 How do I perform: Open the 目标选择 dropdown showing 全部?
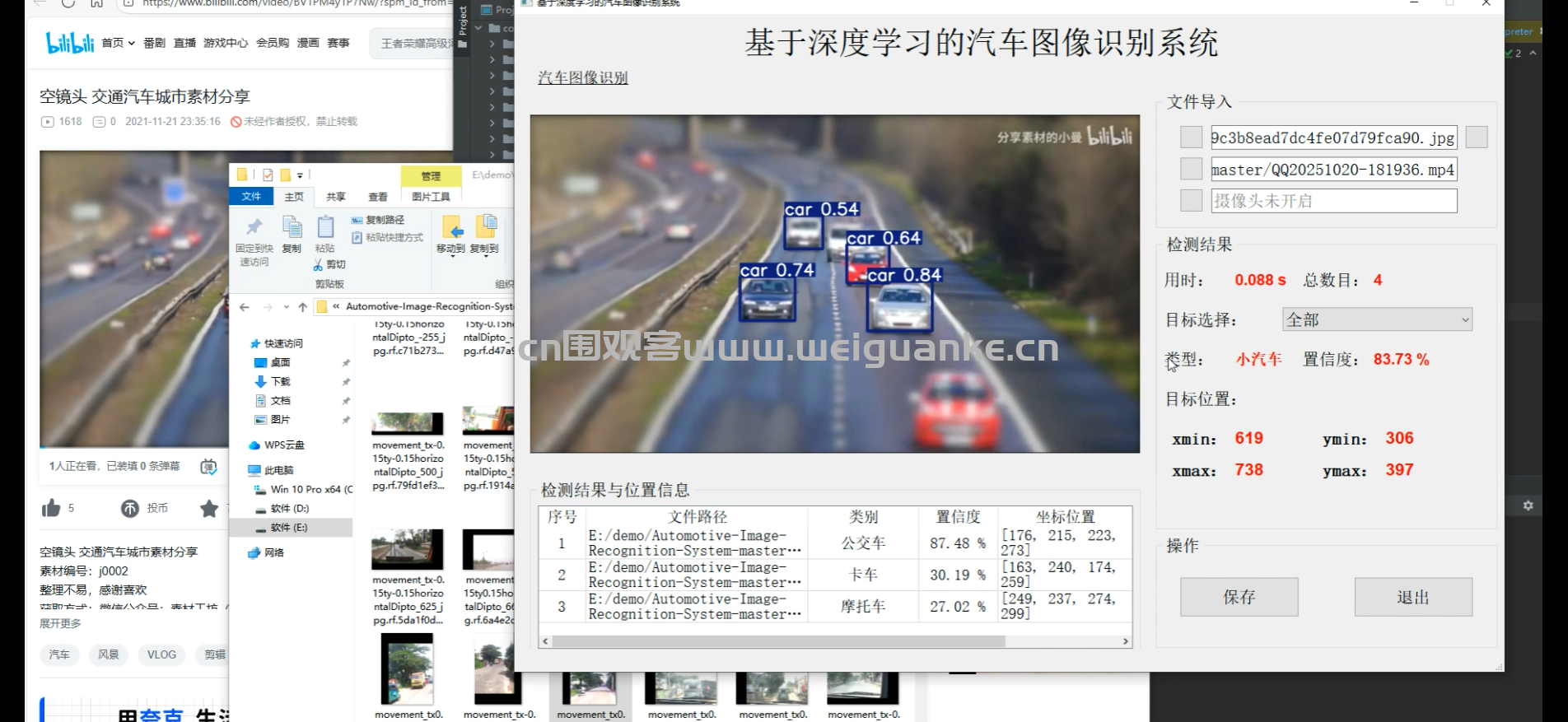click(x=1376, y=319)
